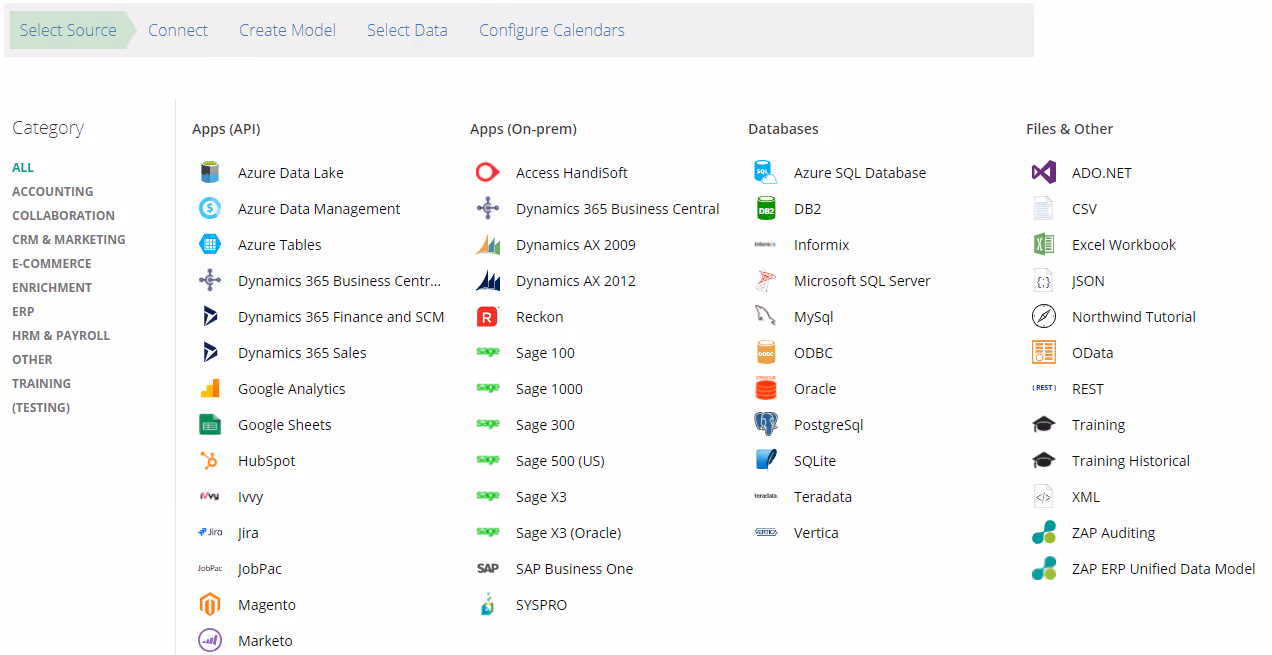Open the Configure Calendars step

coord(551,30)
